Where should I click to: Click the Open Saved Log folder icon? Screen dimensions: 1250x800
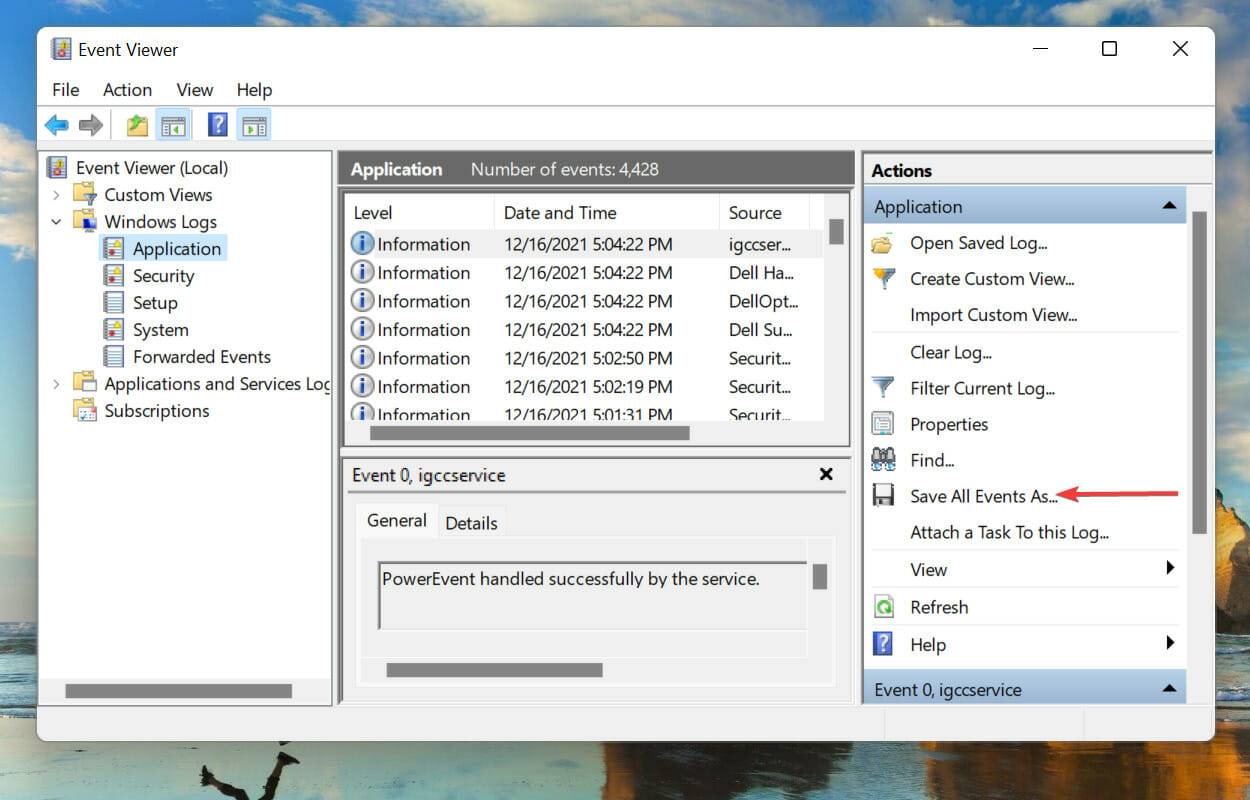(883, 243)
